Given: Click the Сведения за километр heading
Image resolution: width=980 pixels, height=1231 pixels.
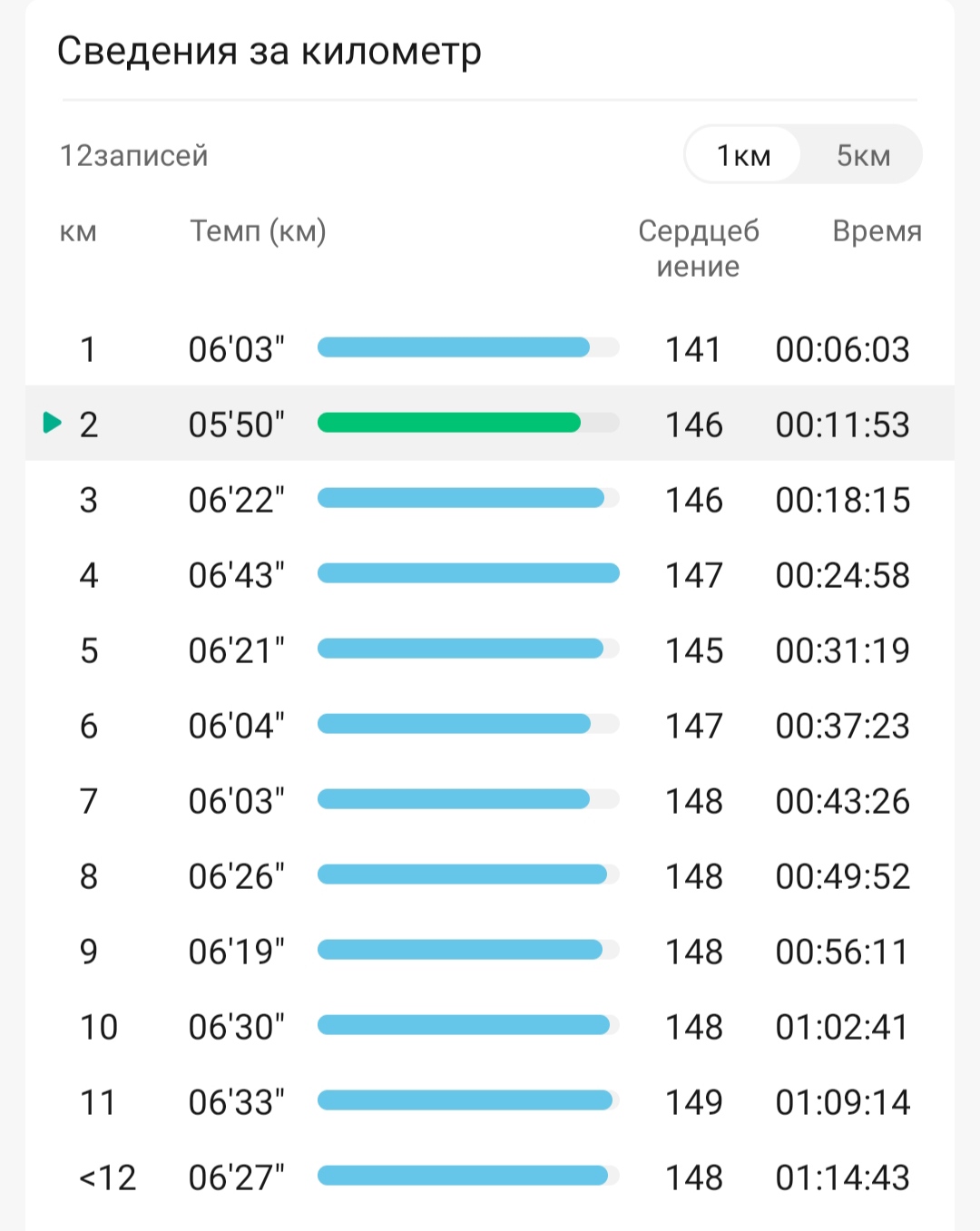Looking at the screenshot, I should point(269,52).
